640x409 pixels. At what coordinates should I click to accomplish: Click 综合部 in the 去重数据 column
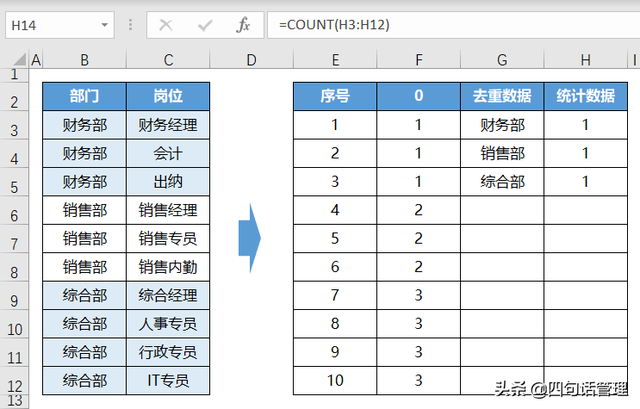coord(502,182)
